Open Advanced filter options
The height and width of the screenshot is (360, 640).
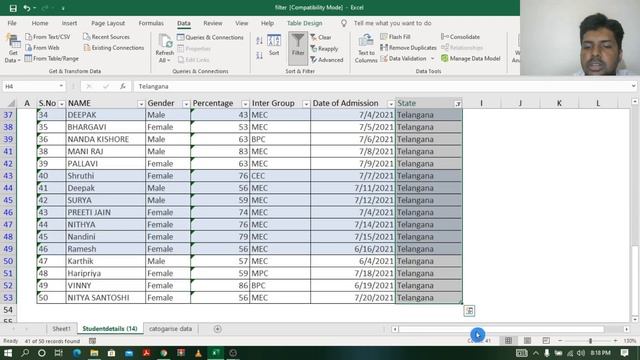[327, 60]
